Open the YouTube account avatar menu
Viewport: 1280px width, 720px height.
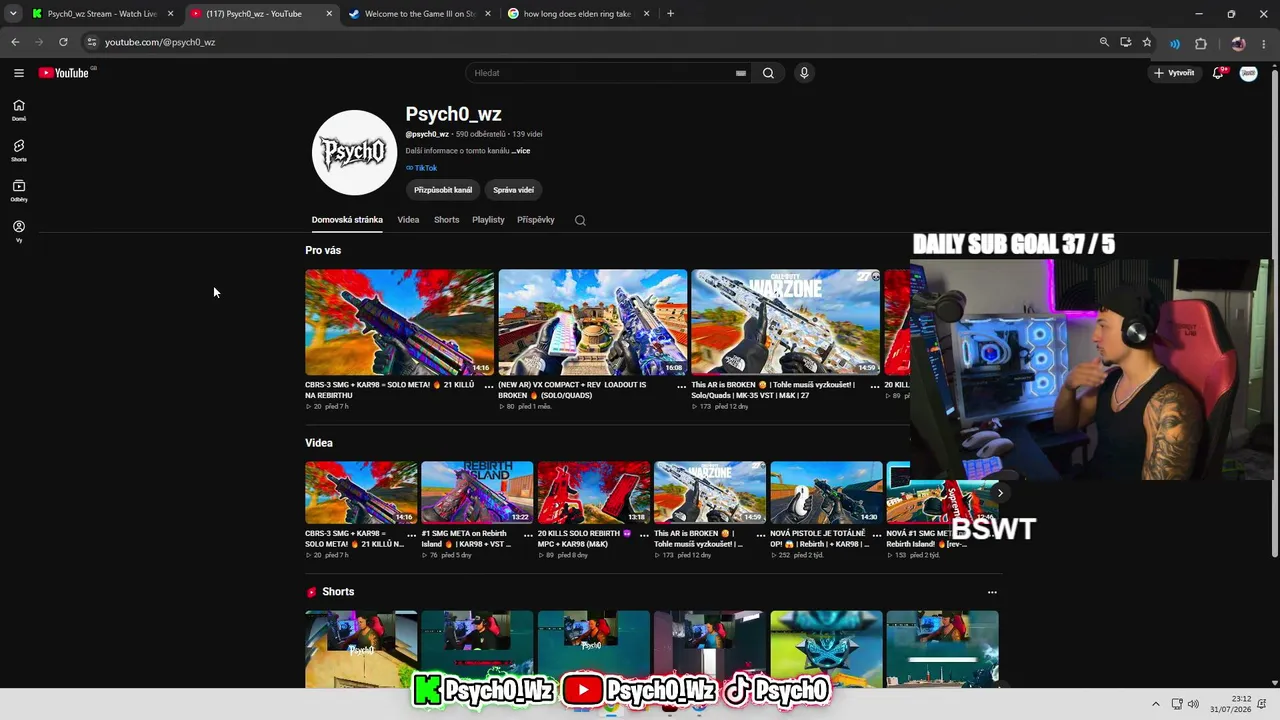point(1248,73)
